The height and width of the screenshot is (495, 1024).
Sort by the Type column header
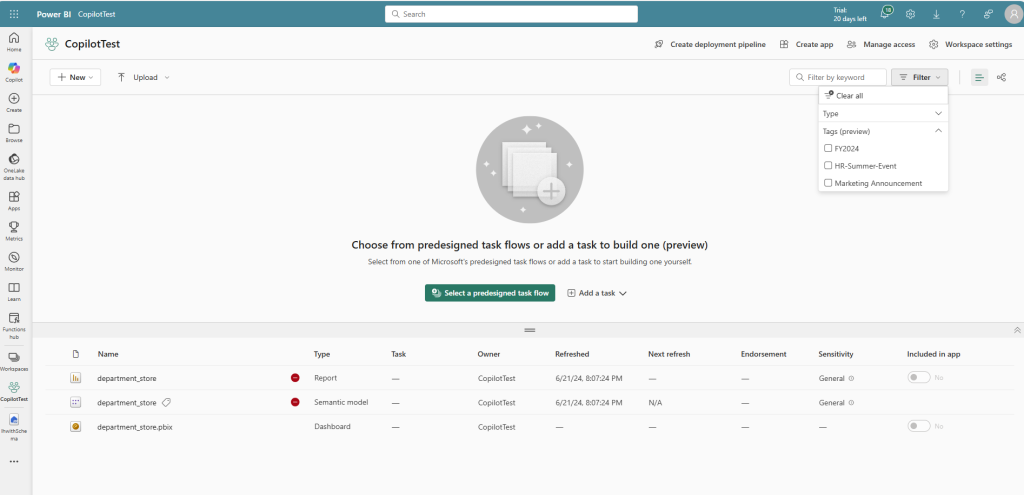[322, 354]
